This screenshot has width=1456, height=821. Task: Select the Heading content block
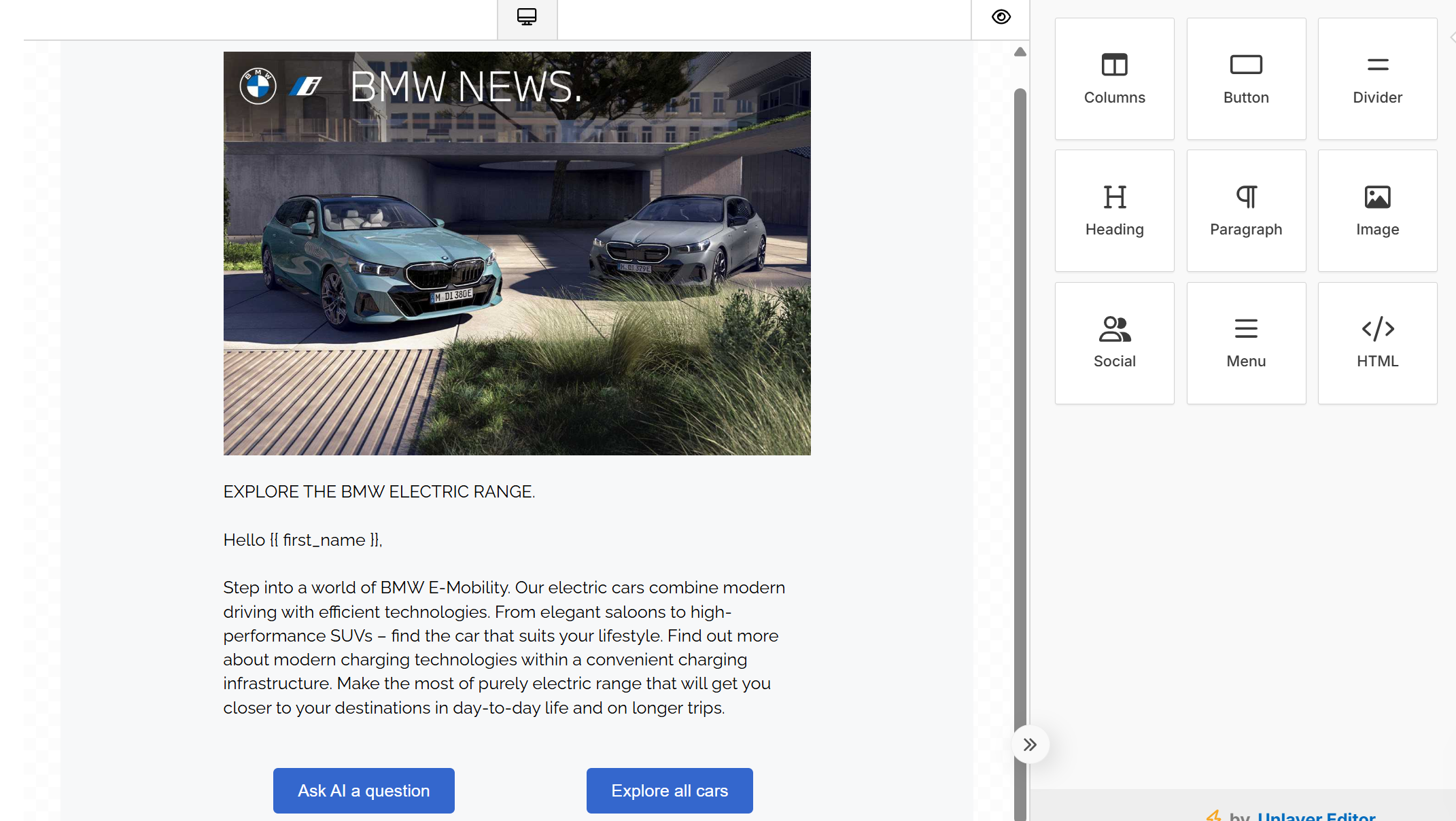tap(1114, 211)
